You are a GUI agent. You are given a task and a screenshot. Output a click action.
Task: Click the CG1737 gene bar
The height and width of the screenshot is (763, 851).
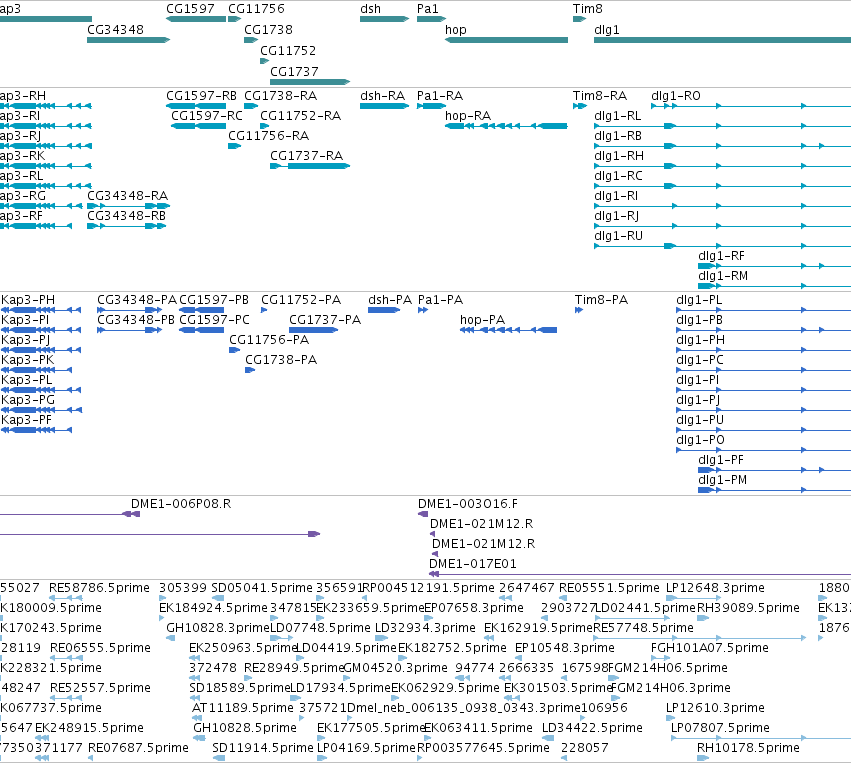(310, 82)
